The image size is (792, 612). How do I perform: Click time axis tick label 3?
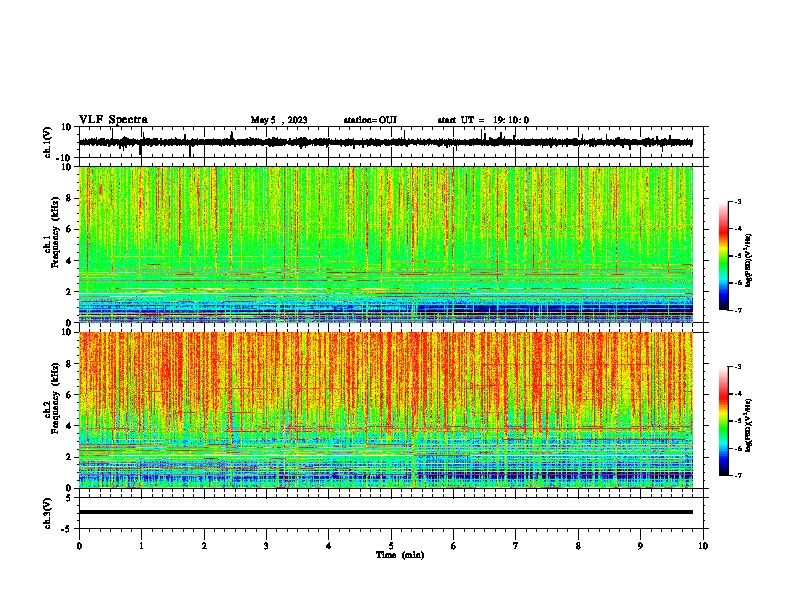point(266,546)
